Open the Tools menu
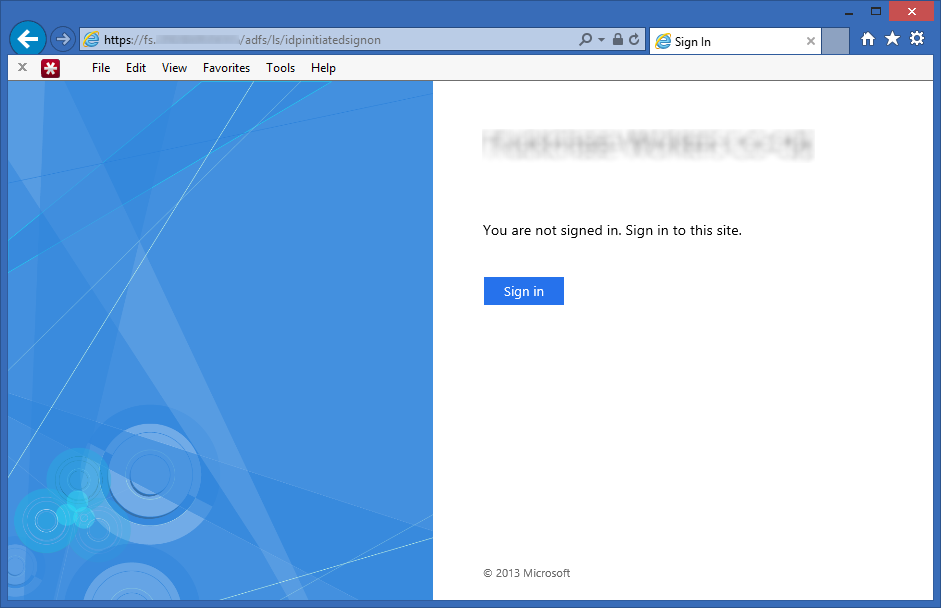The height and width of the screenshot is (608, 941). (280, 68)
